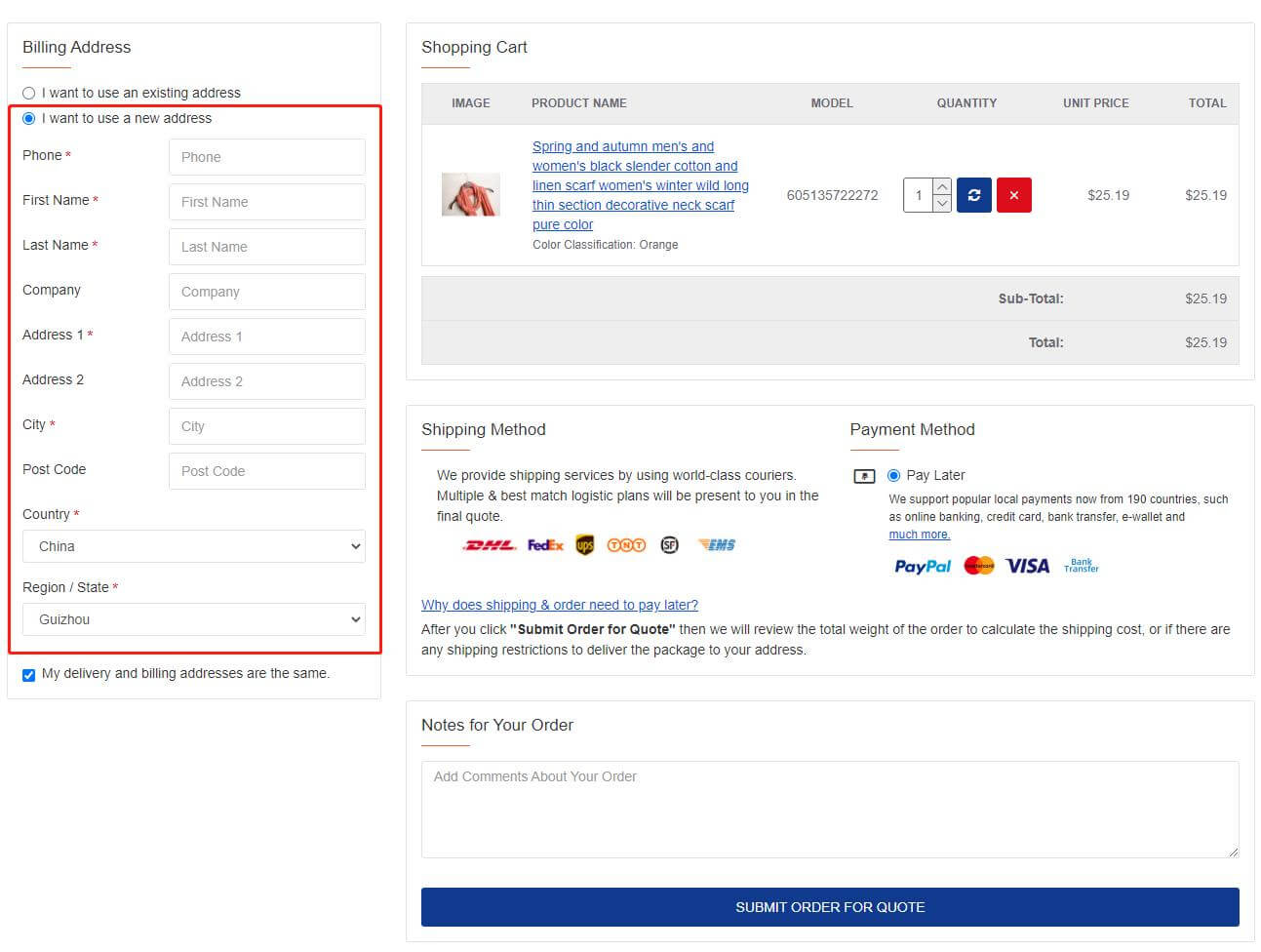Click the UPS shield logo
The height and width of the screenshot is (952, 1261).
pyautogui.click(x=584, y=545)
